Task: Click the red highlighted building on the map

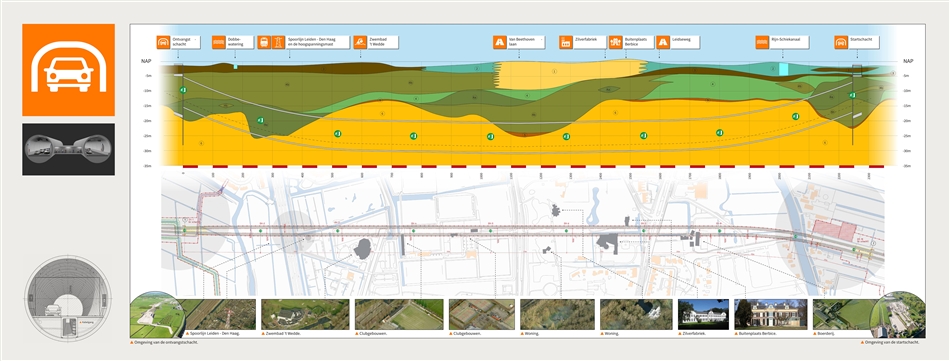Action: [834, 230]
